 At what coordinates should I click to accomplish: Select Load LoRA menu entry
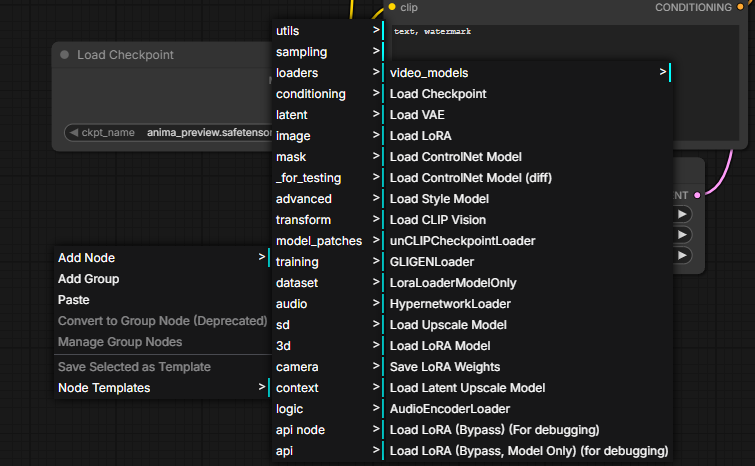(420, 136)
